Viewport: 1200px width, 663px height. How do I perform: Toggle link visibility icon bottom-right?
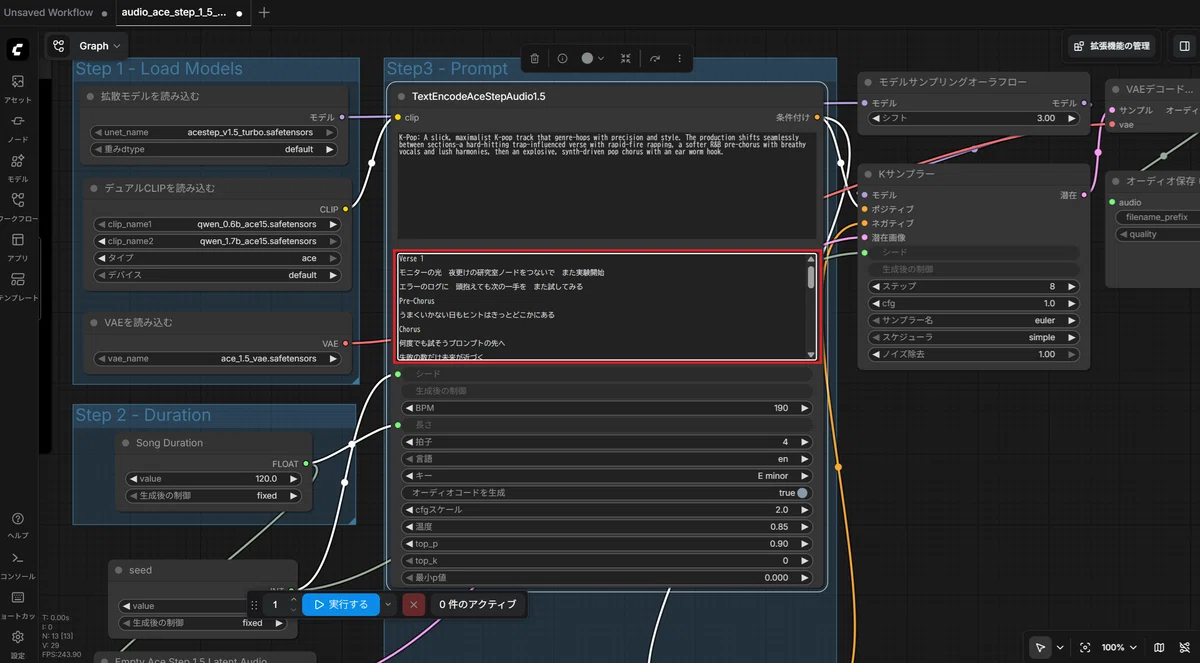(1184, 647)
